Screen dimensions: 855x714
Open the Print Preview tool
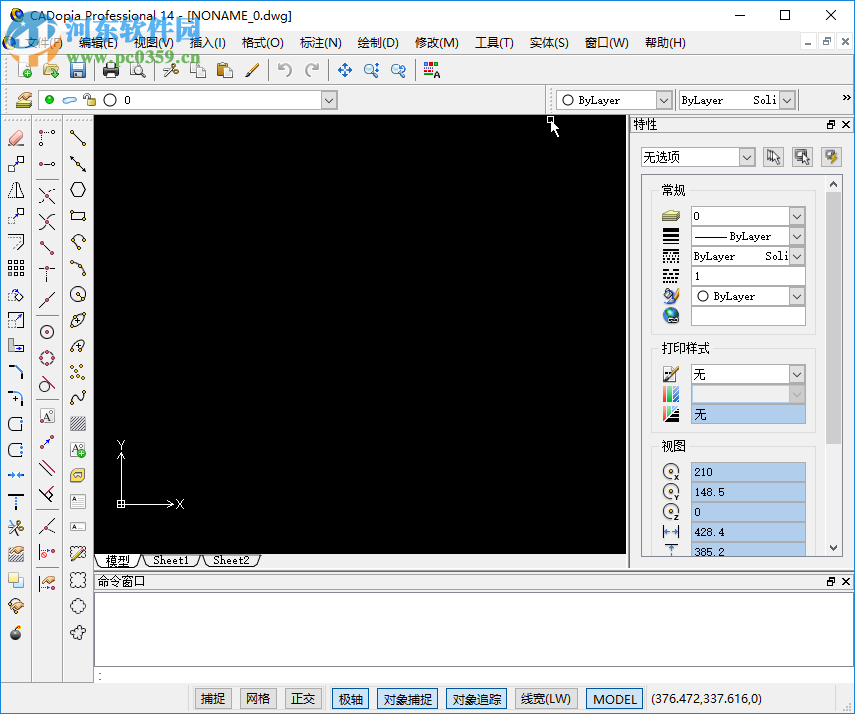point(139,70)
